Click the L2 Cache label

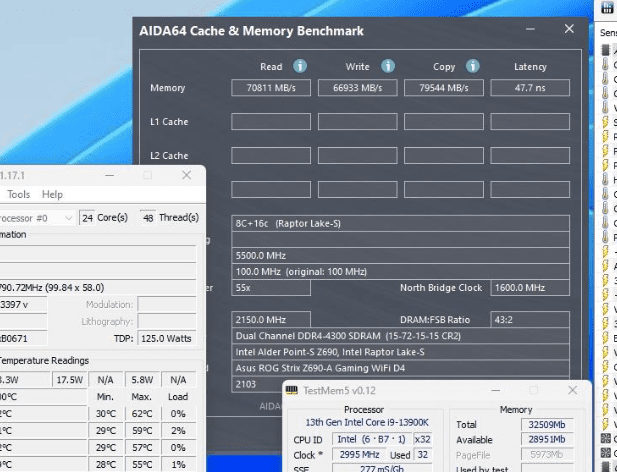click(169, 156)
